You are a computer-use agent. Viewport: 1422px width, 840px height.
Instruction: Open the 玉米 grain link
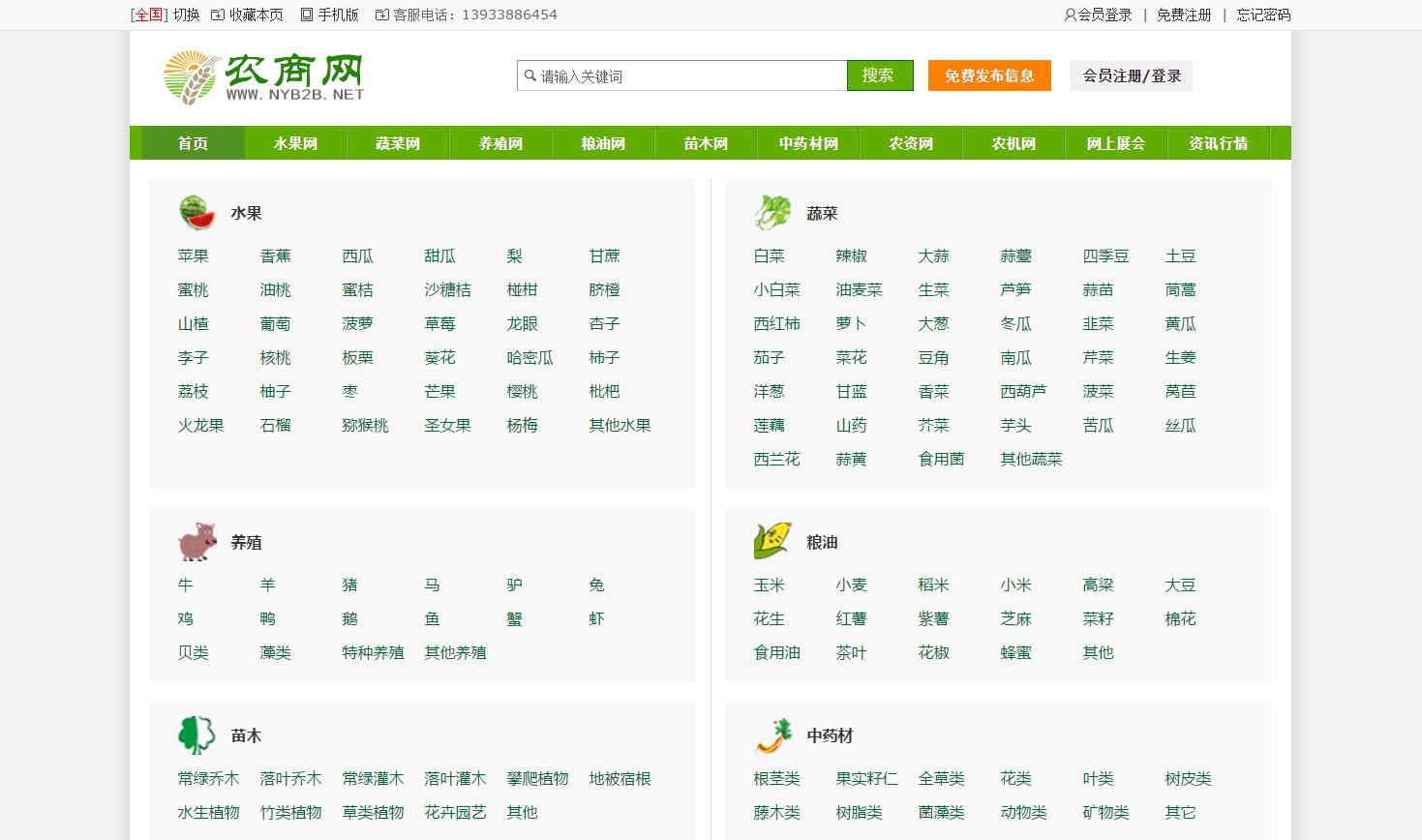(x=770, y=585)
